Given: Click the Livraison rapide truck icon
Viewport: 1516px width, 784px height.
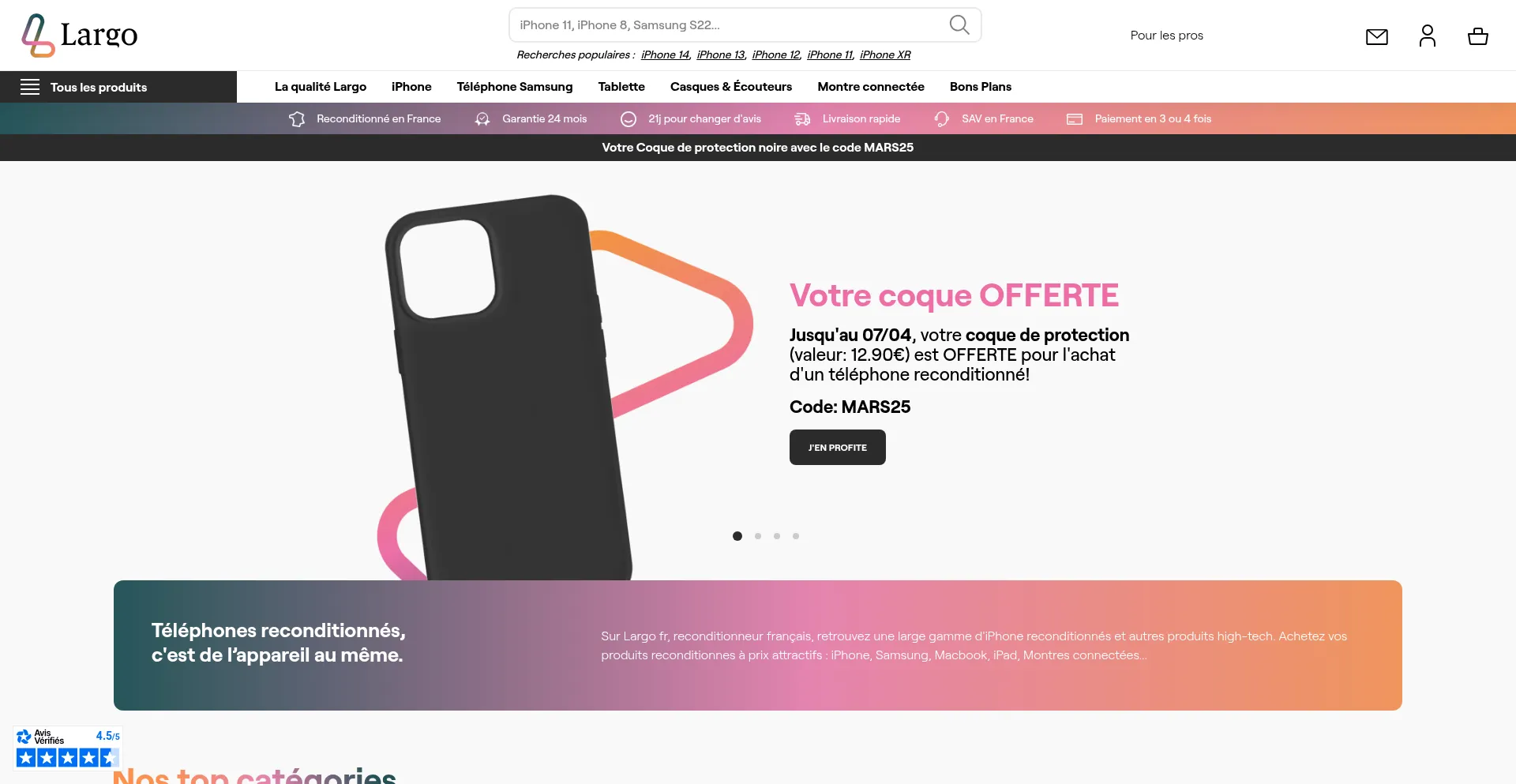Looking at the screenshot, I should [802, 119].
